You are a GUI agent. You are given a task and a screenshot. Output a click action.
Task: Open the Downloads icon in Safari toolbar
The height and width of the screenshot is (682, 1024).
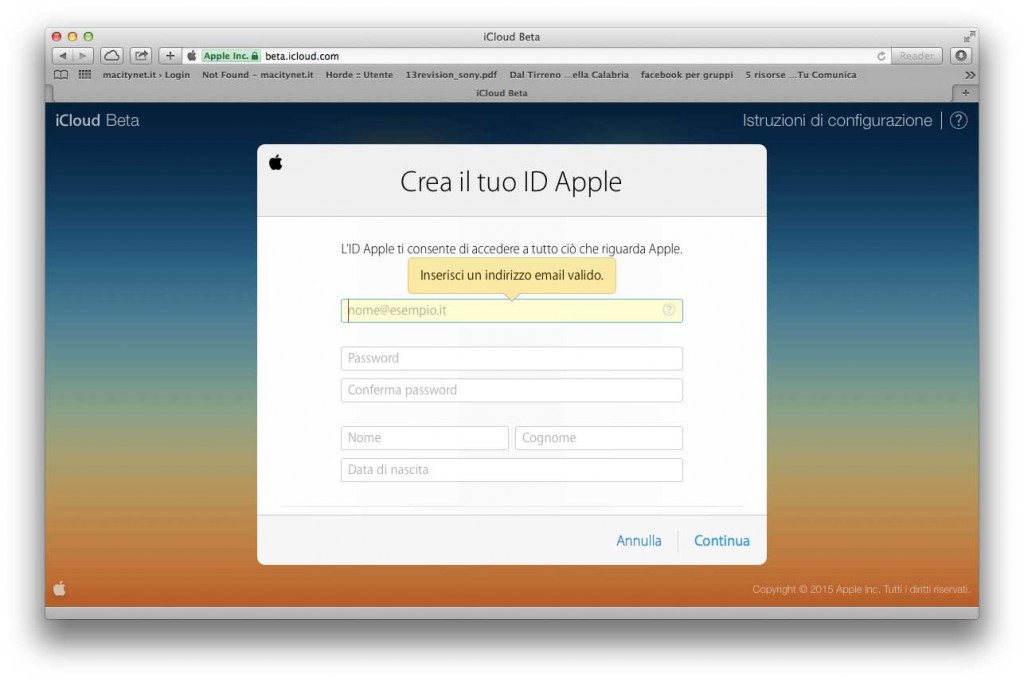961,56
